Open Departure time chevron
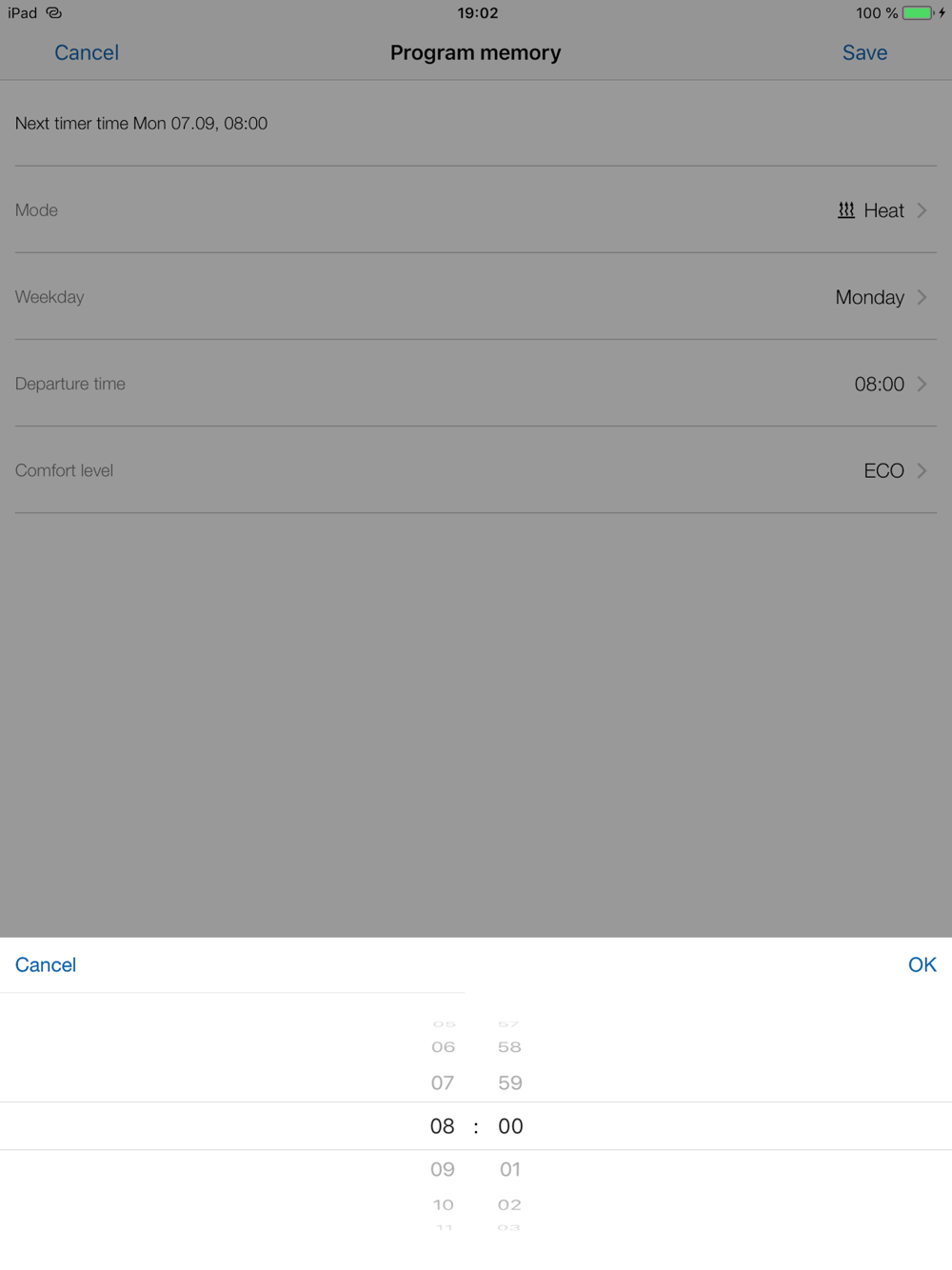This screenshot has height=1270, width=952. click(x=922, y=384)
